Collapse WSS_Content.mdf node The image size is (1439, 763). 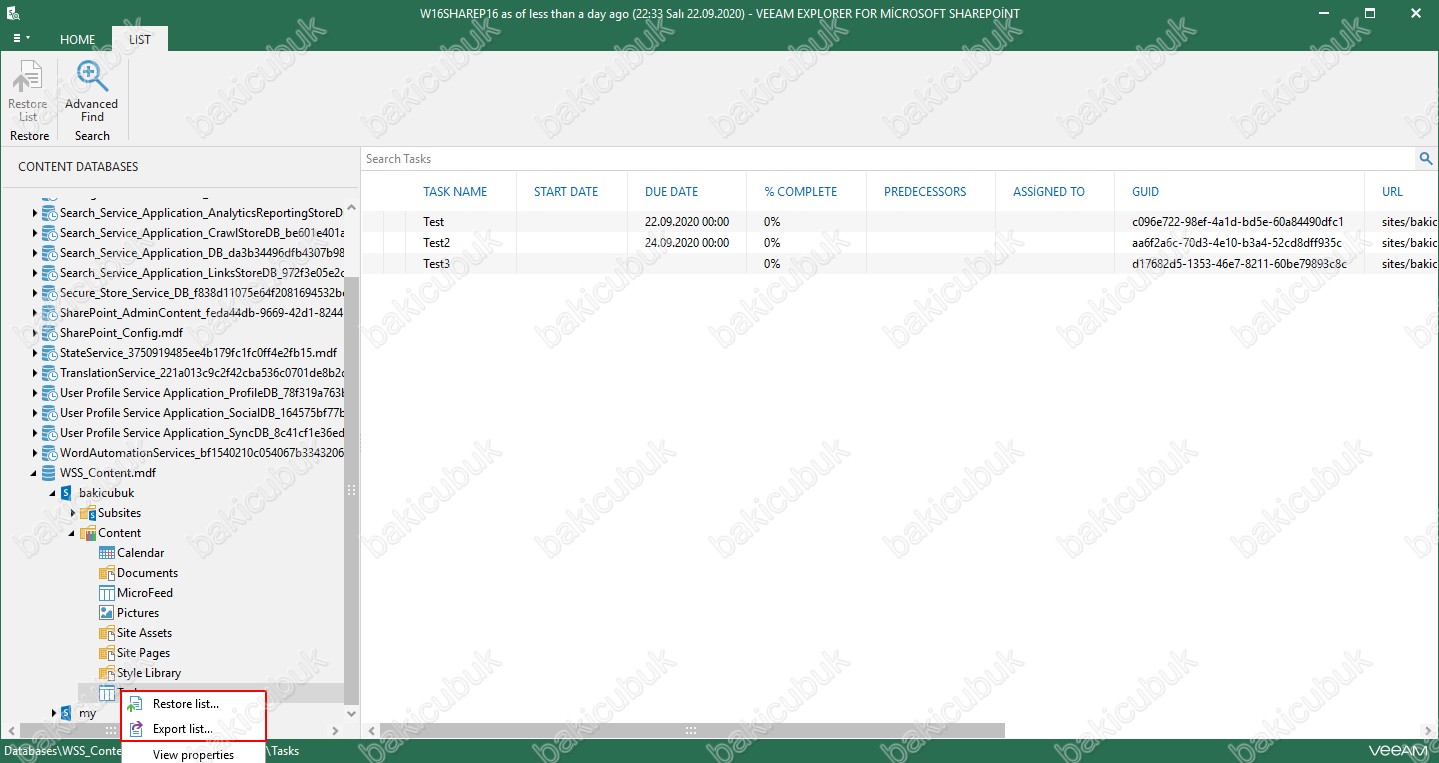35,473
